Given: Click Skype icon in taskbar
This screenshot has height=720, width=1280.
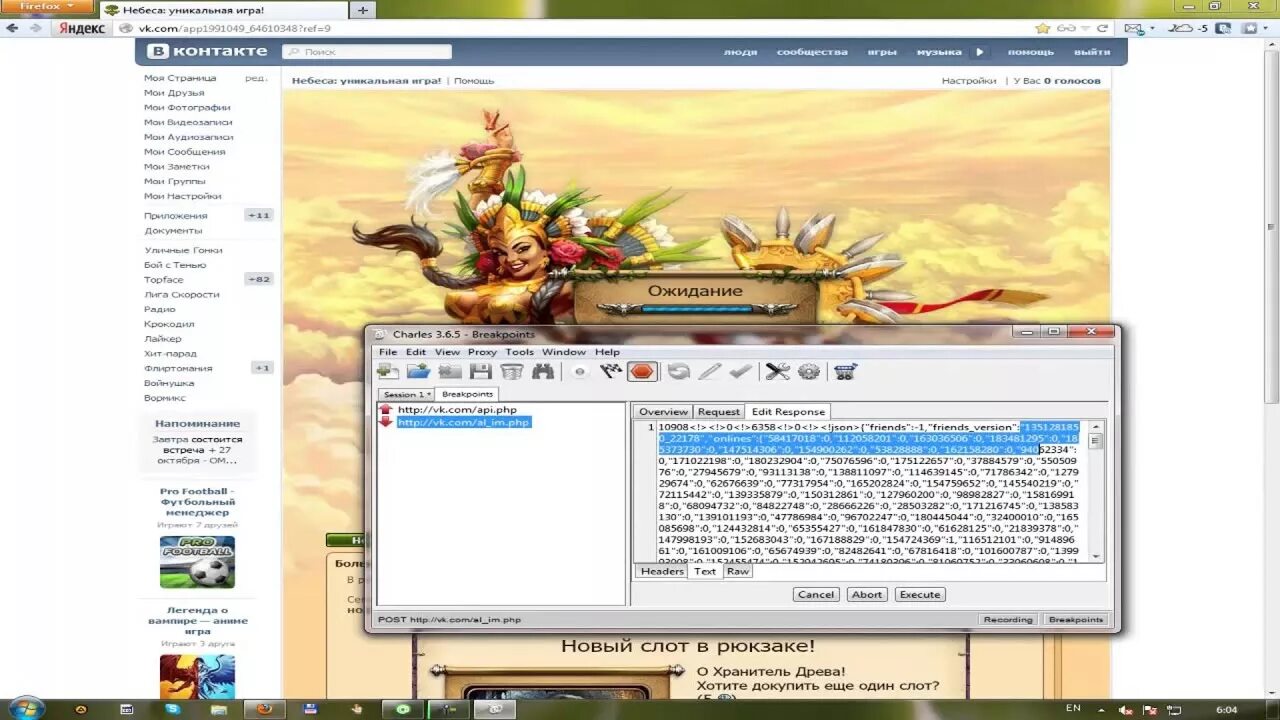Looking at the screenshot, I should pyautogui.click(x=173, y=709).
